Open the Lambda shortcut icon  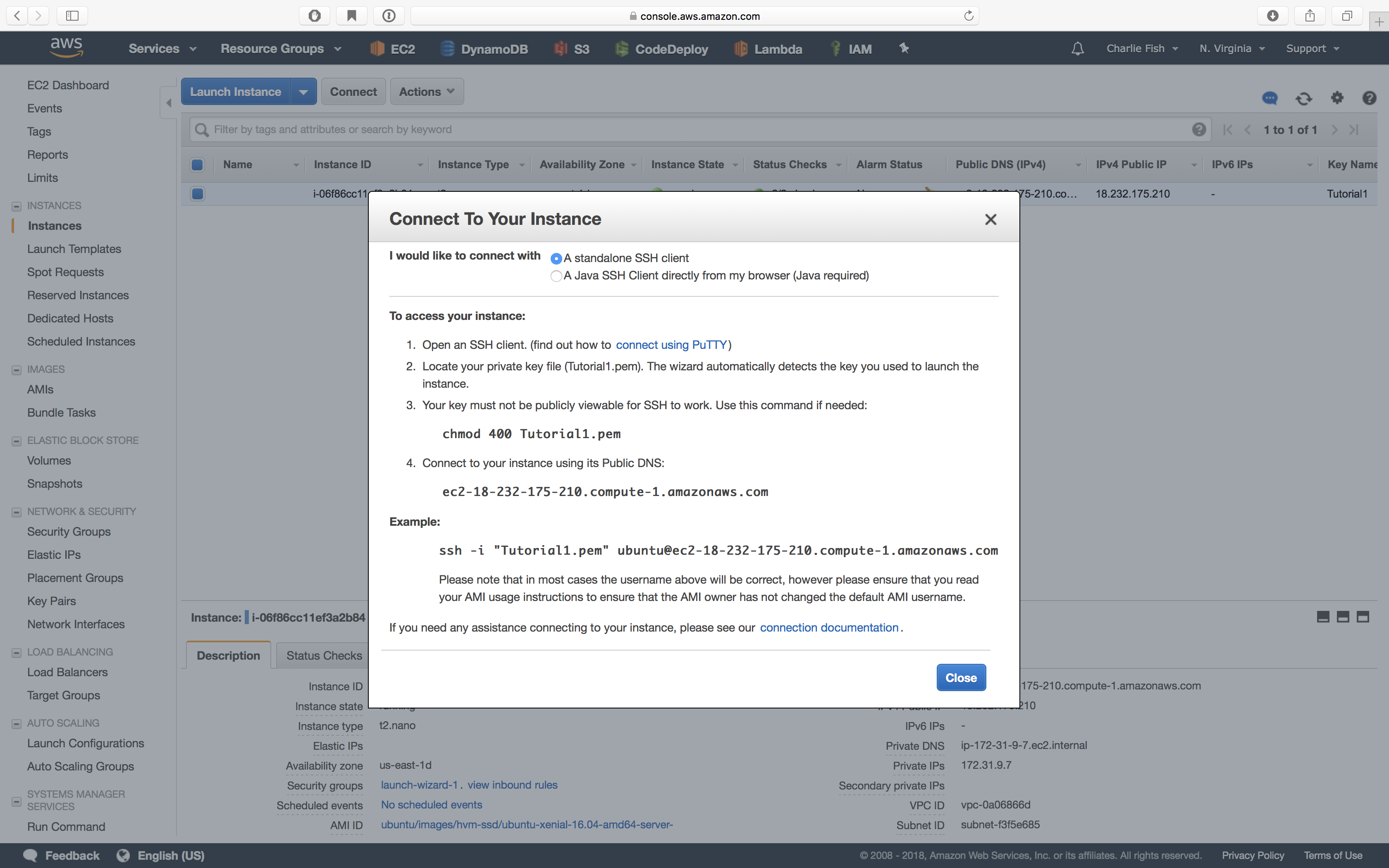768,49
